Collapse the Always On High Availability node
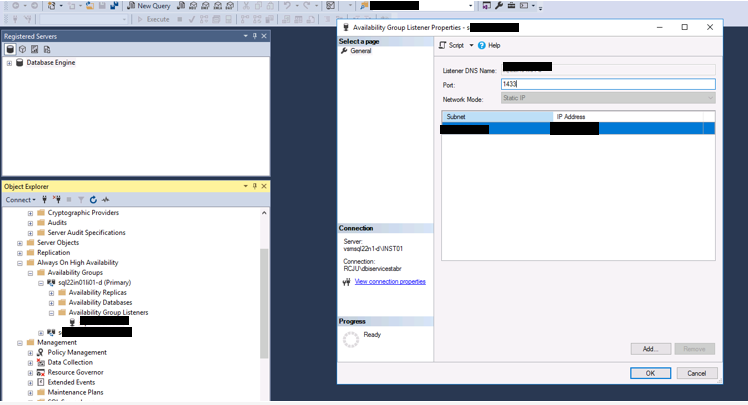This screenshot has height=405, width=748. (x=20, y=263)
